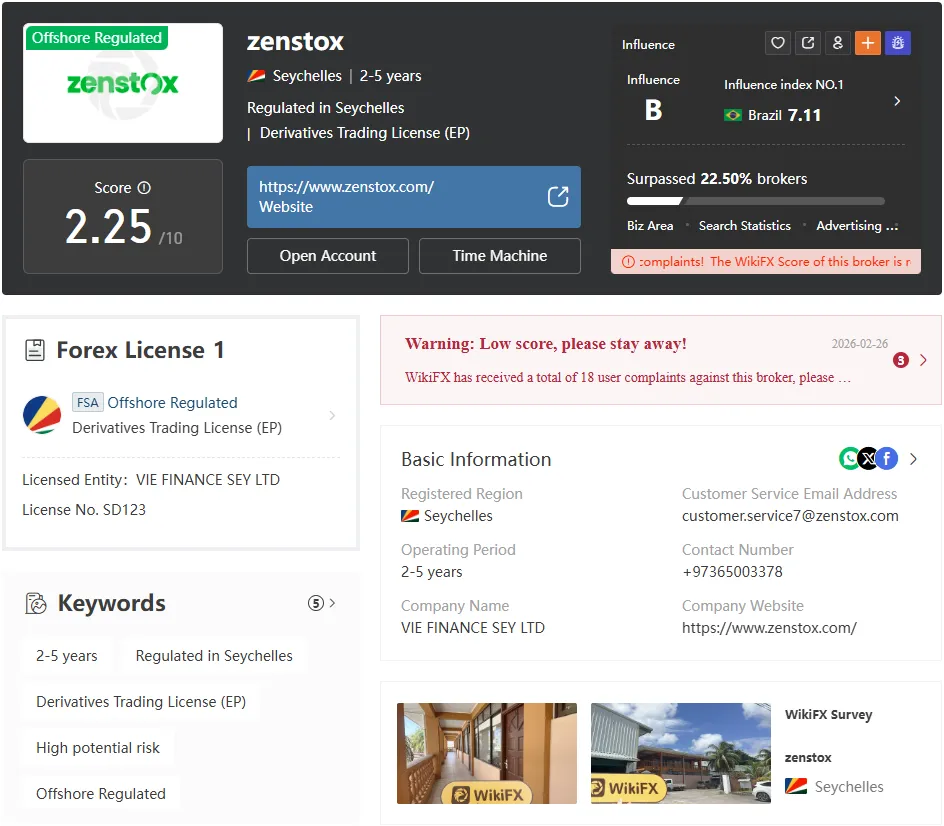Click the customer service email address
Image resolution: width=944 pixels, height=826 pixels.
[790, 516]
